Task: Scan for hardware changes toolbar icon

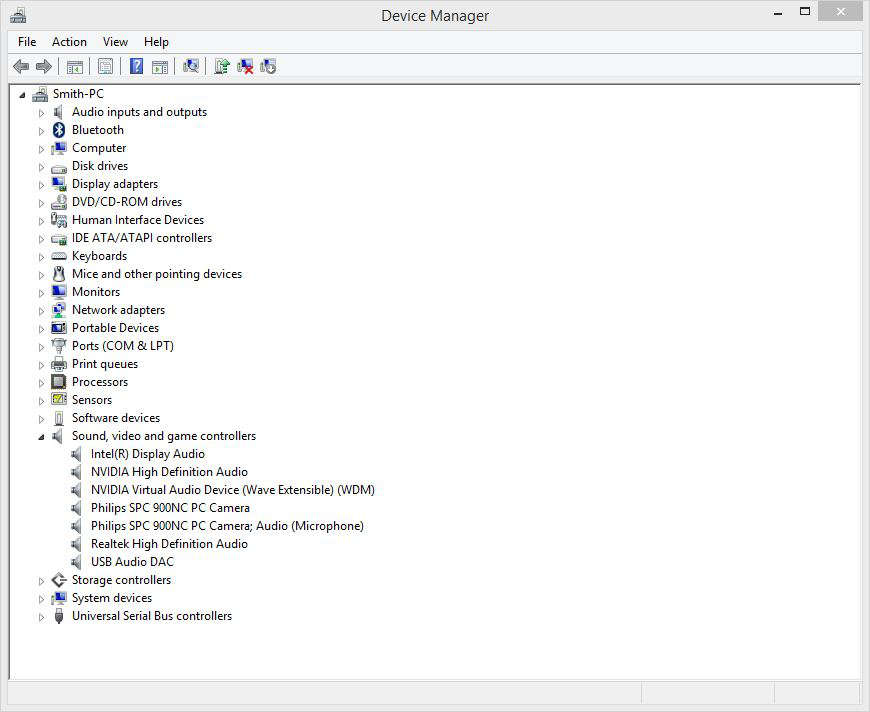Action: 191,67
